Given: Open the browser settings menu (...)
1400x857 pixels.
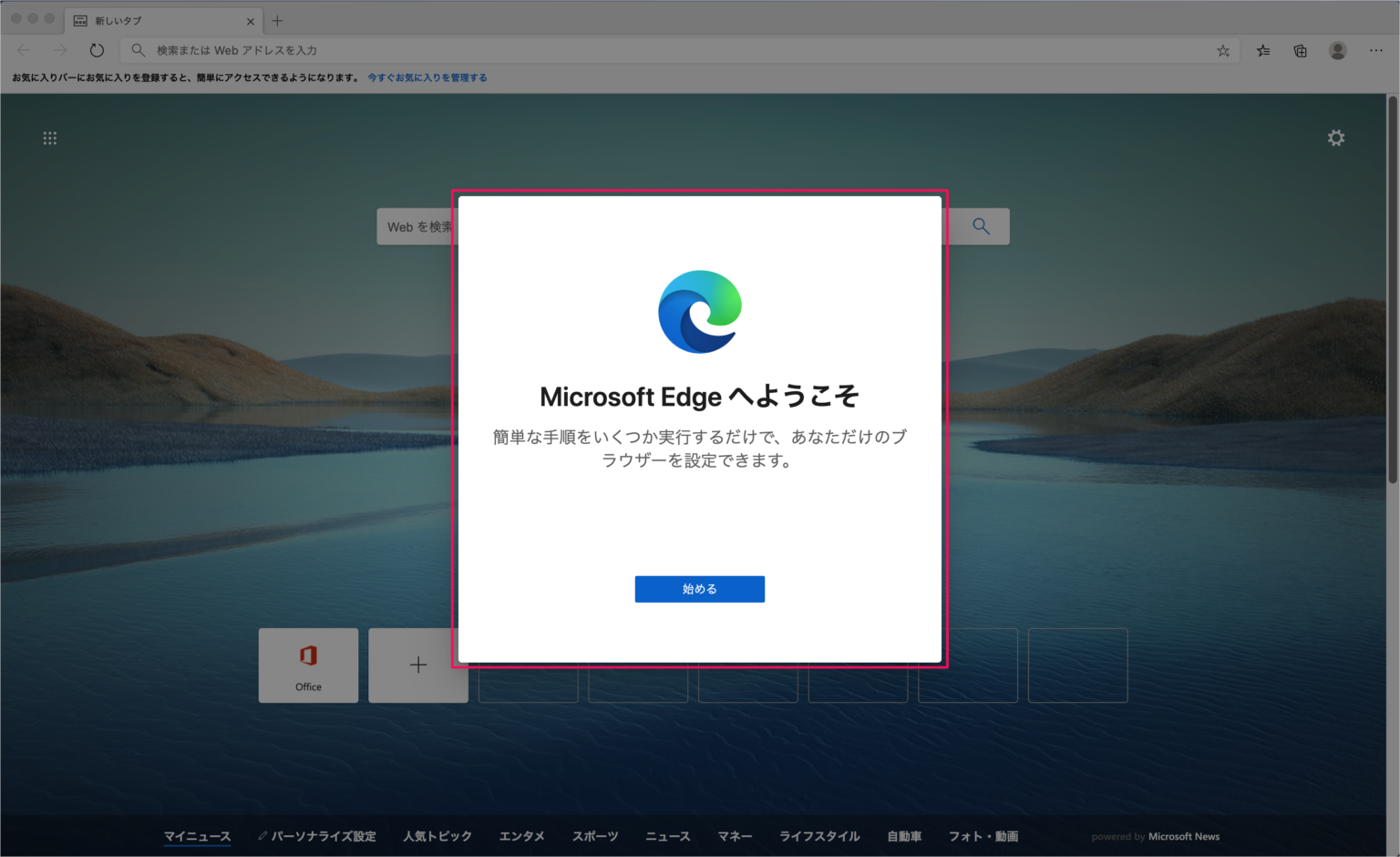Looking at the screenshot, I should [1376, 50].
